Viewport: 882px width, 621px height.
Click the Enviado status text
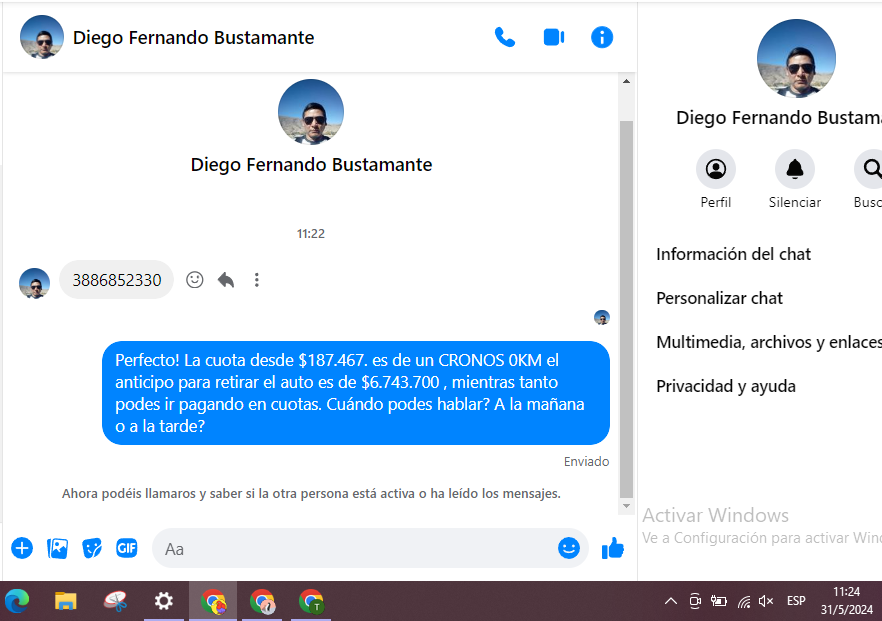[586, 461]
